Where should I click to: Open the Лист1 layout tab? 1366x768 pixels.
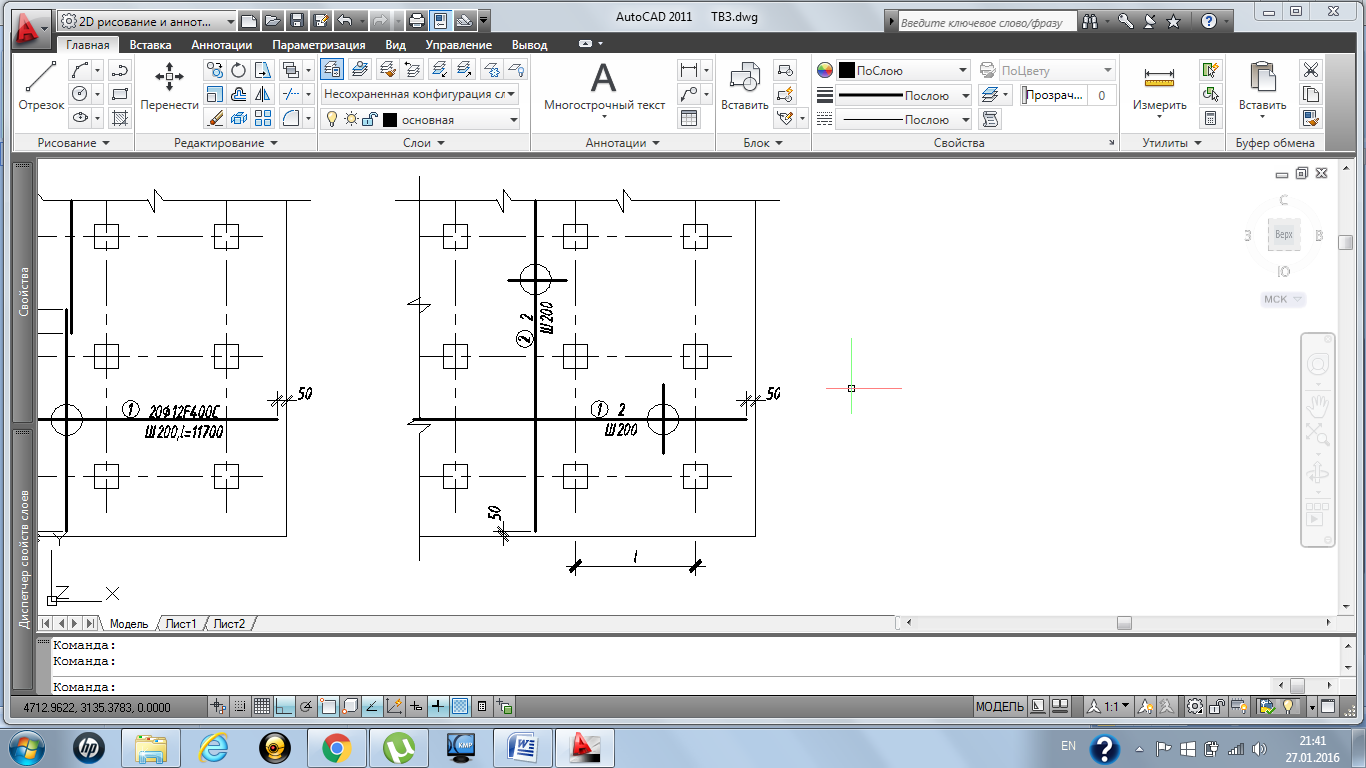click(181, 624)
